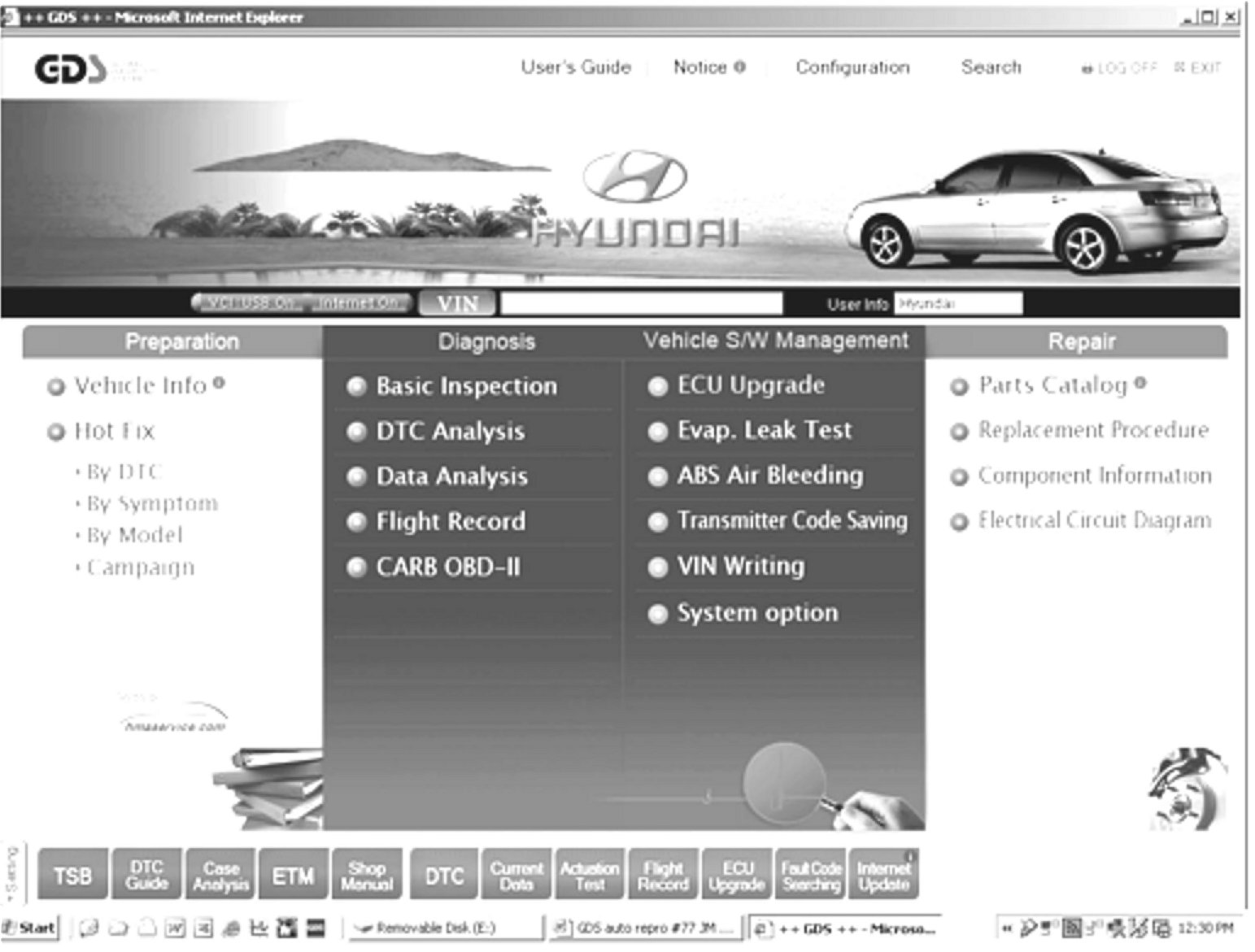The height and width of the screenshot is (952, 1255).
Task: Select the Diagnosis tab header
Action: [x=486, y=341]
